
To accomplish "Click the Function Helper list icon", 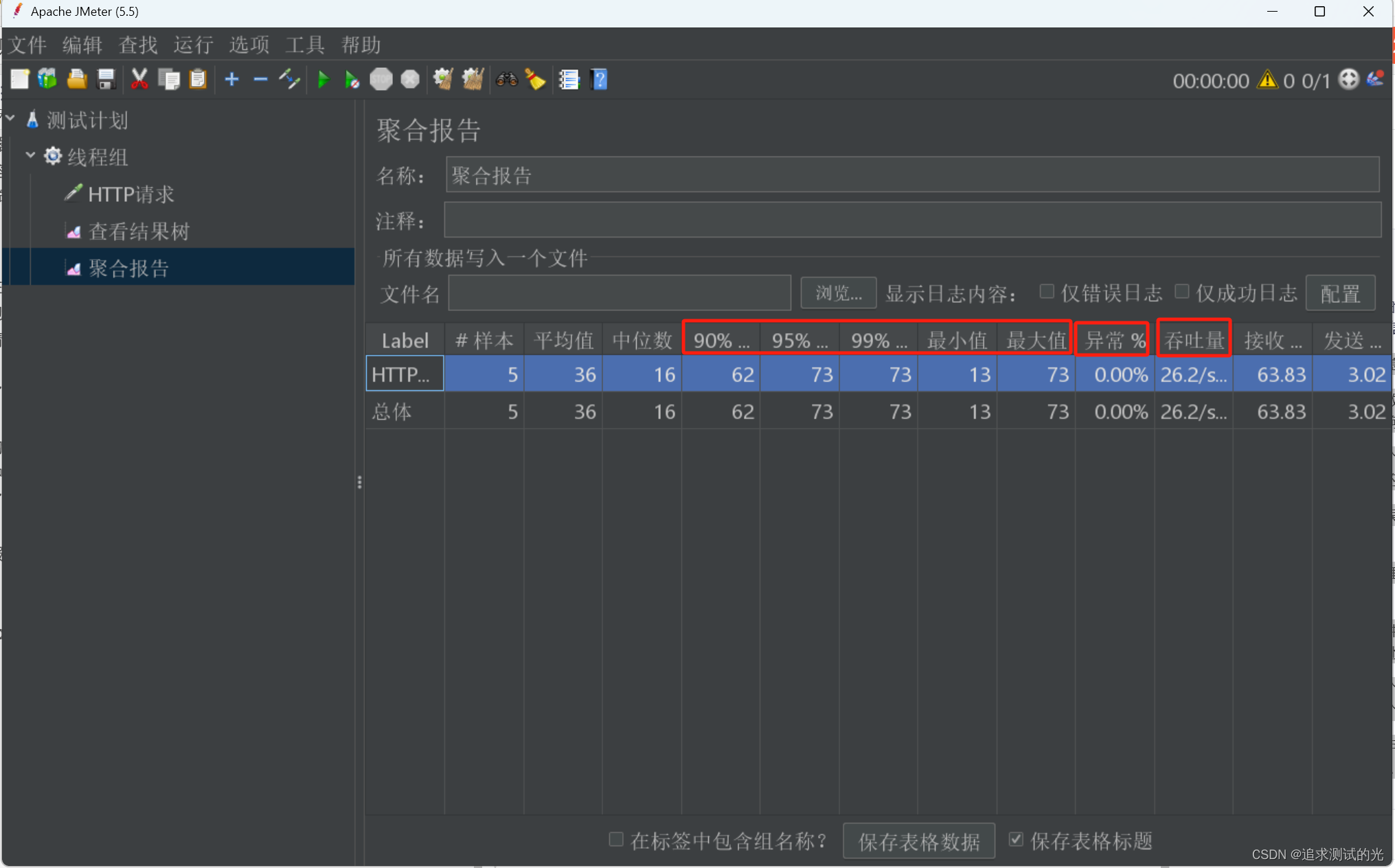I will (569, 80).
